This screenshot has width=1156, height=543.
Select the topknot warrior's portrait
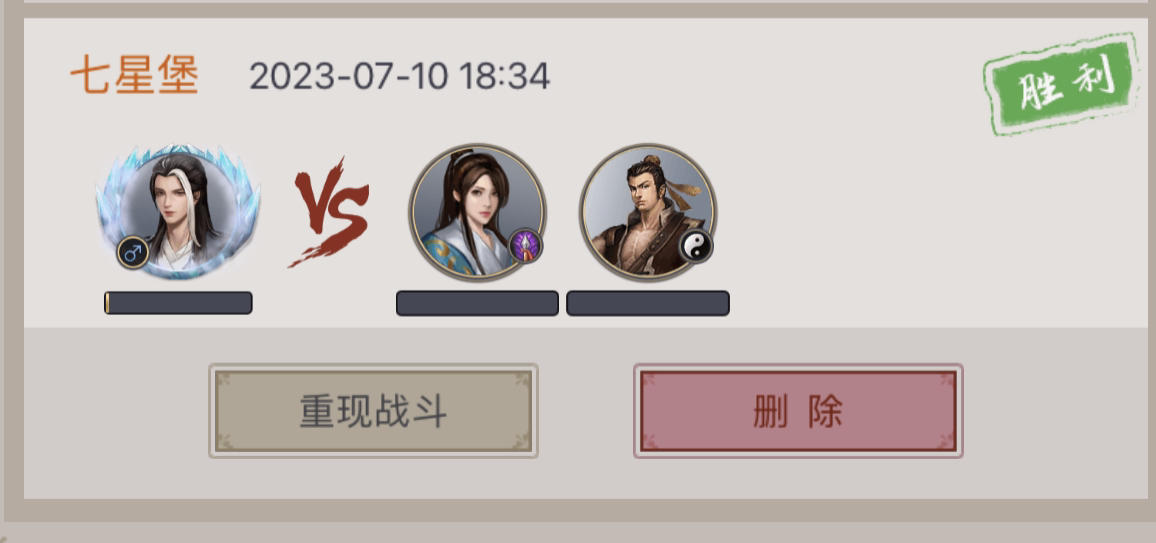648,212
